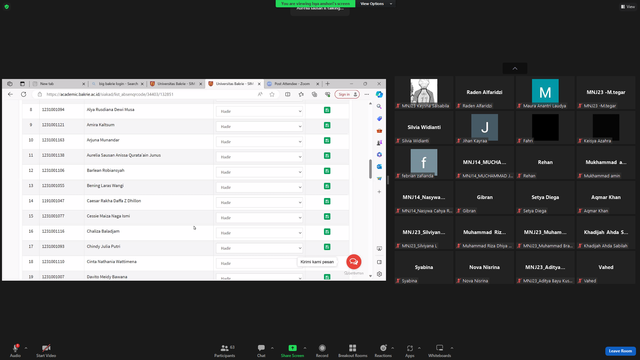Open a new browser tab with plus
The image size is (640, 360).
coord(327,84)
